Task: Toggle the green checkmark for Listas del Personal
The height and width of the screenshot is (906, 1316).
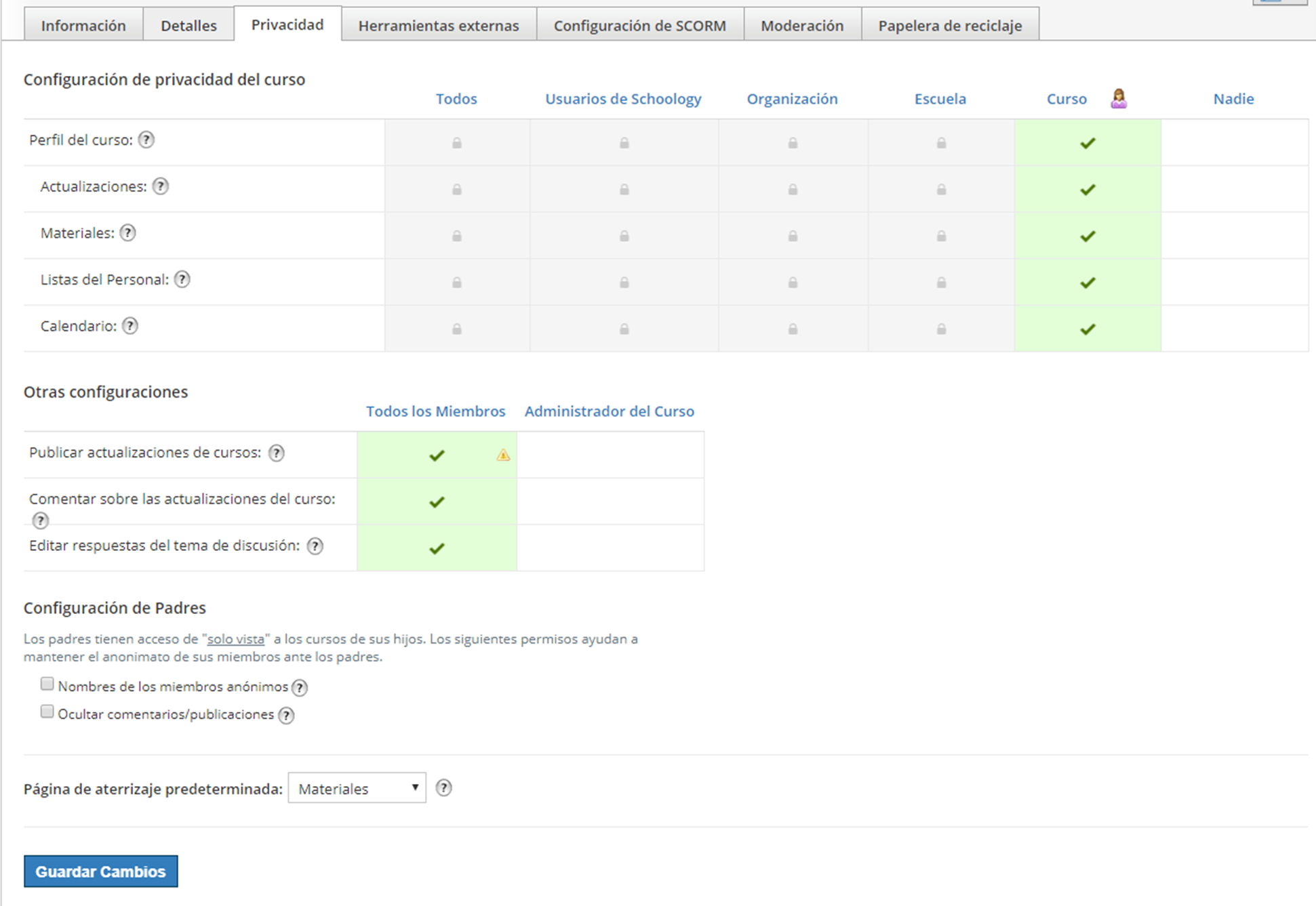Action: [x=1088, y=283]
